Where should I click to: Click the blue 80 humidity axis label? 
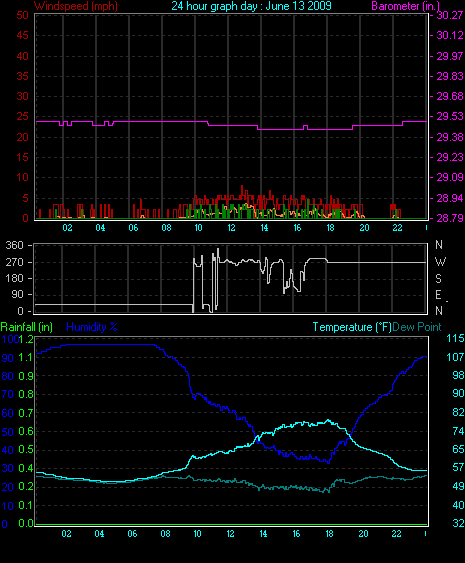(8, 376)
